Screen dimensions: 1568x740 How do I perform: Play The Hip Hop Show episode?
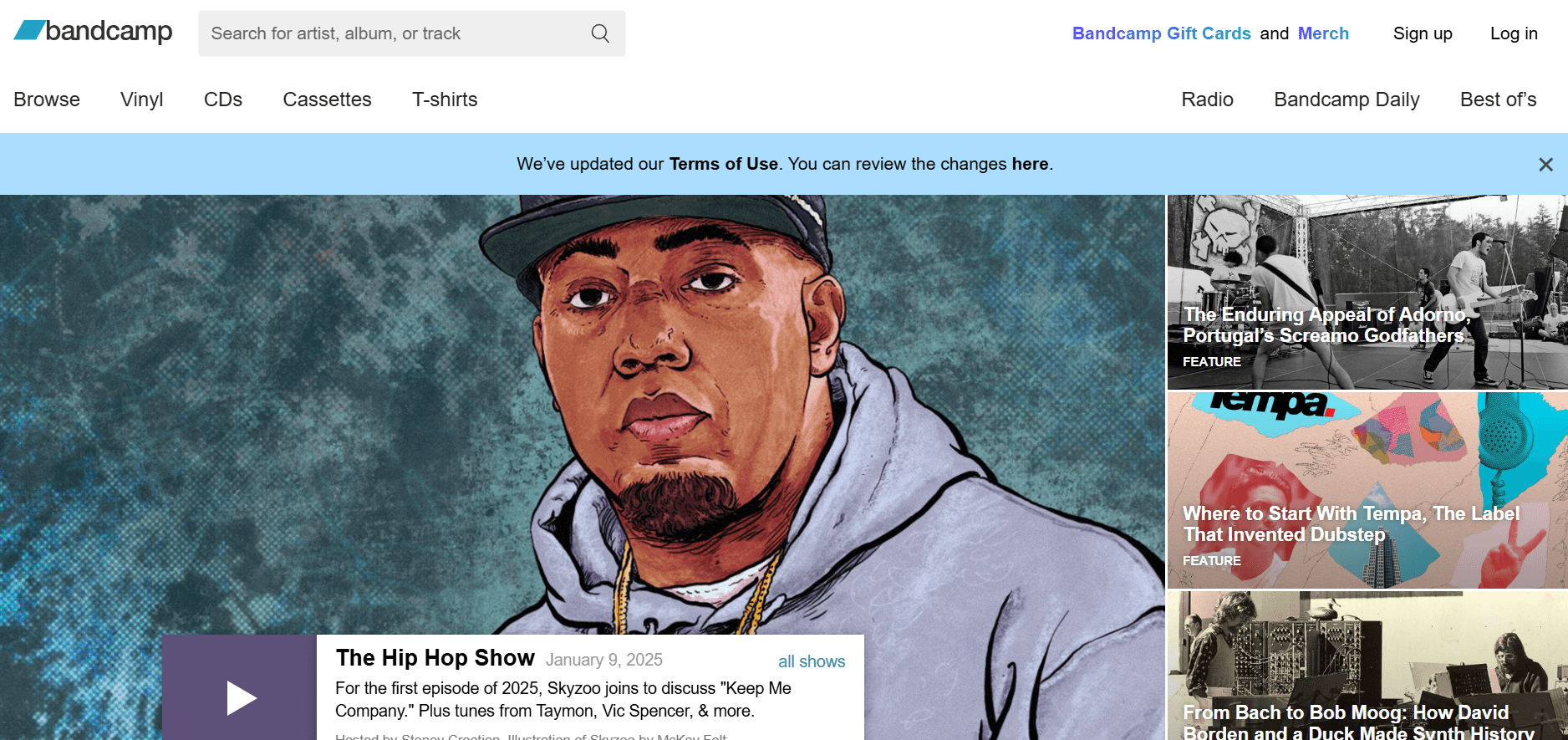(240, 688)
